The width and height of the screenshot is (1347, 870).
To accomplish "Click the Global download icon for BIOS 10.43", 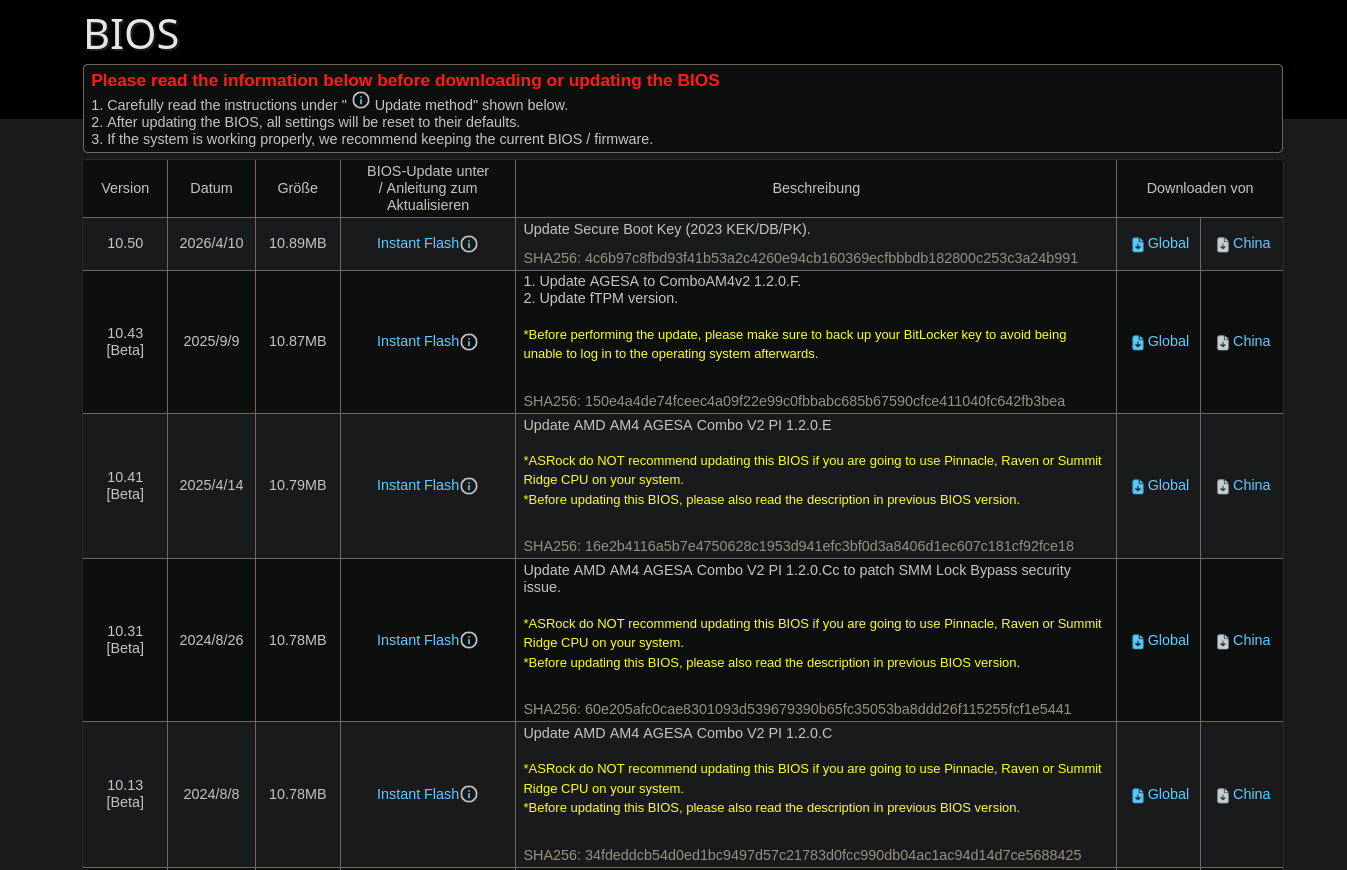I will [1137, 342].
